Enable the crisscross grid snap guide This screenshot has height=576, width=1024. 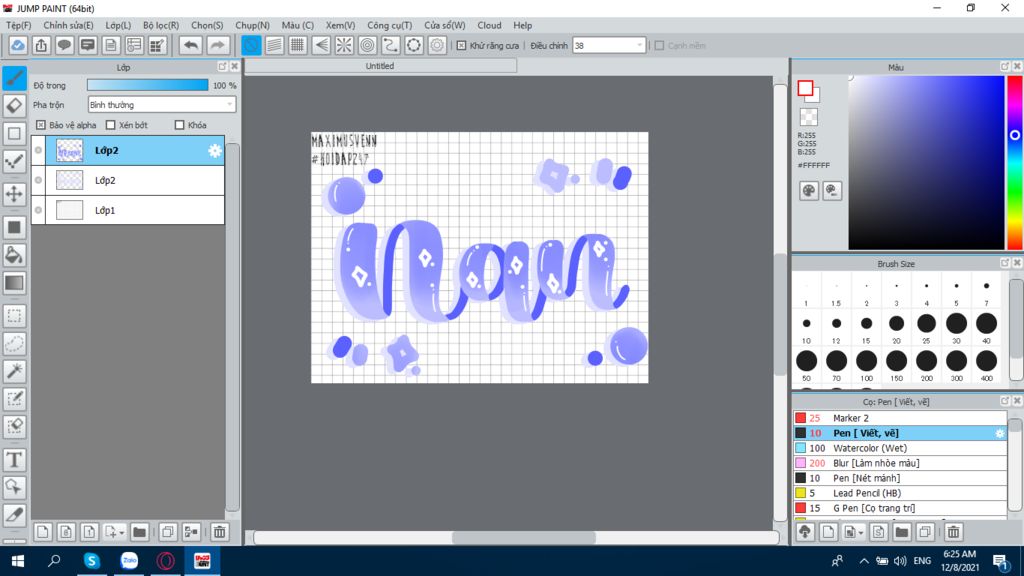297,45
